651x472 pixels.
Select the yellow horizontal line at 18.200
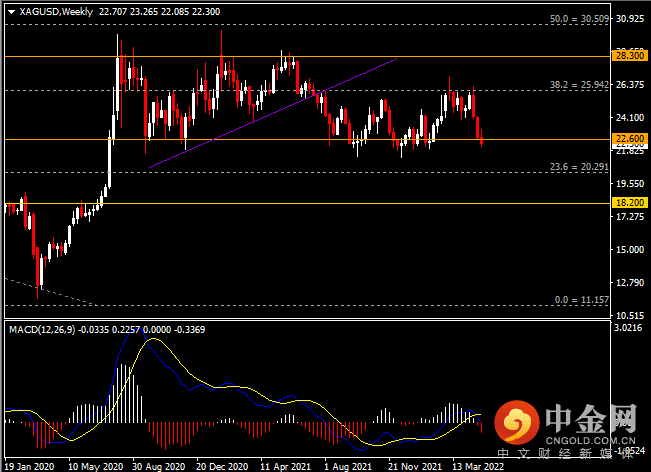point(307,203)
